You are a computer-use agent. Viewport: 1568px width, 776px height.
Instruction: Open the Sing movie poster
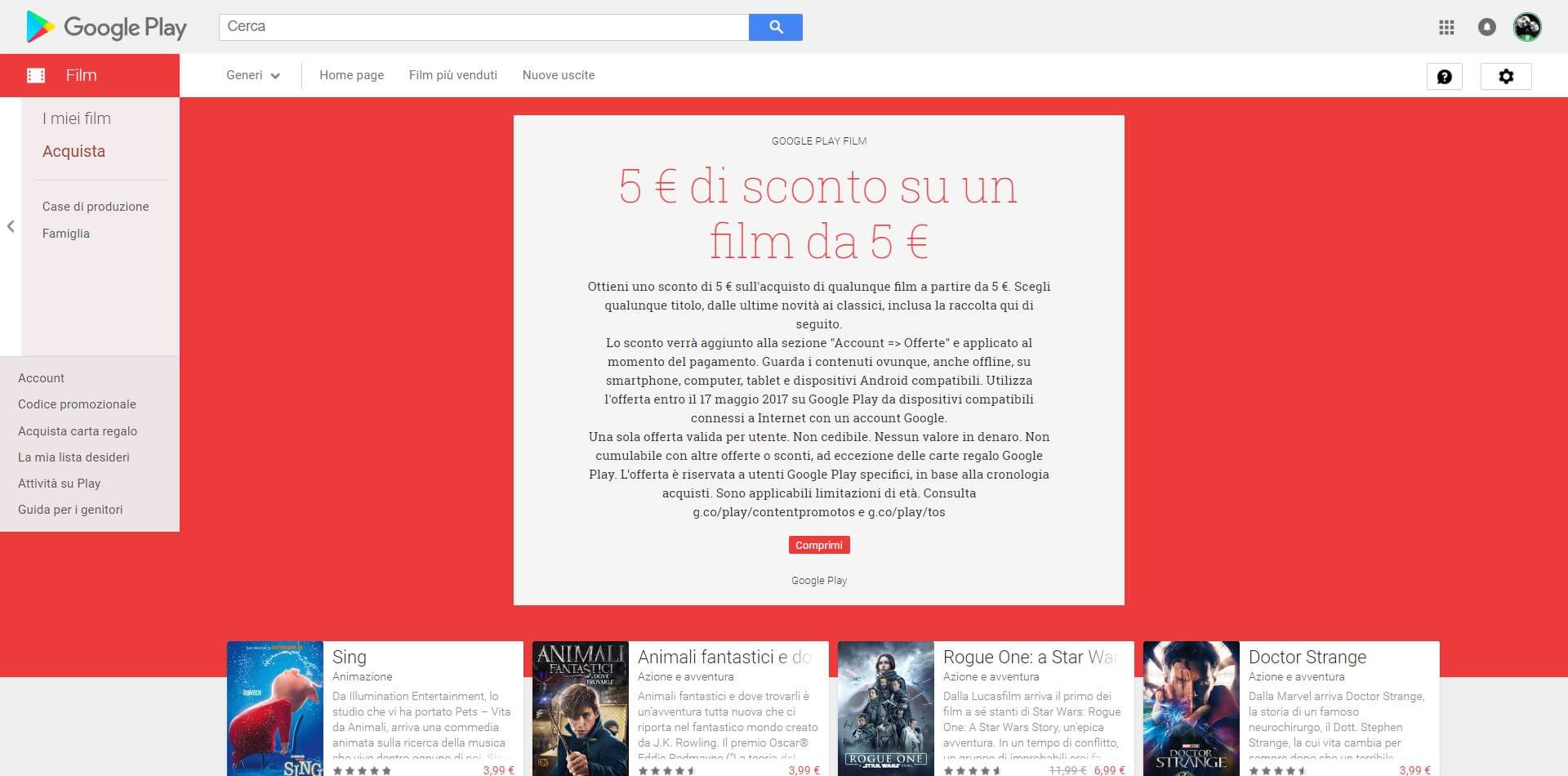[x=275, y=708]
